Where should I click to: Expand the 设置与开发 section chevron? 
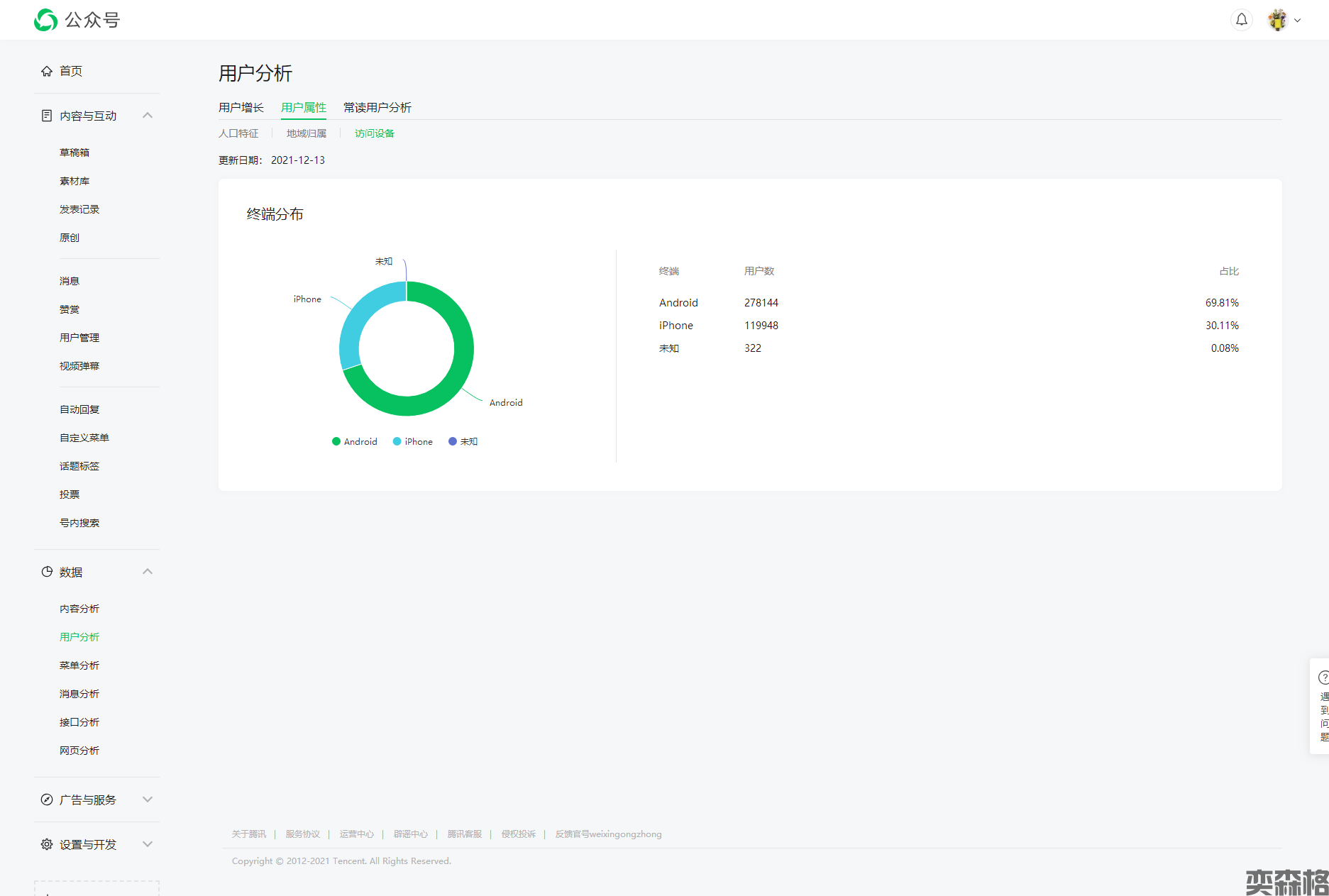point(148,844)
